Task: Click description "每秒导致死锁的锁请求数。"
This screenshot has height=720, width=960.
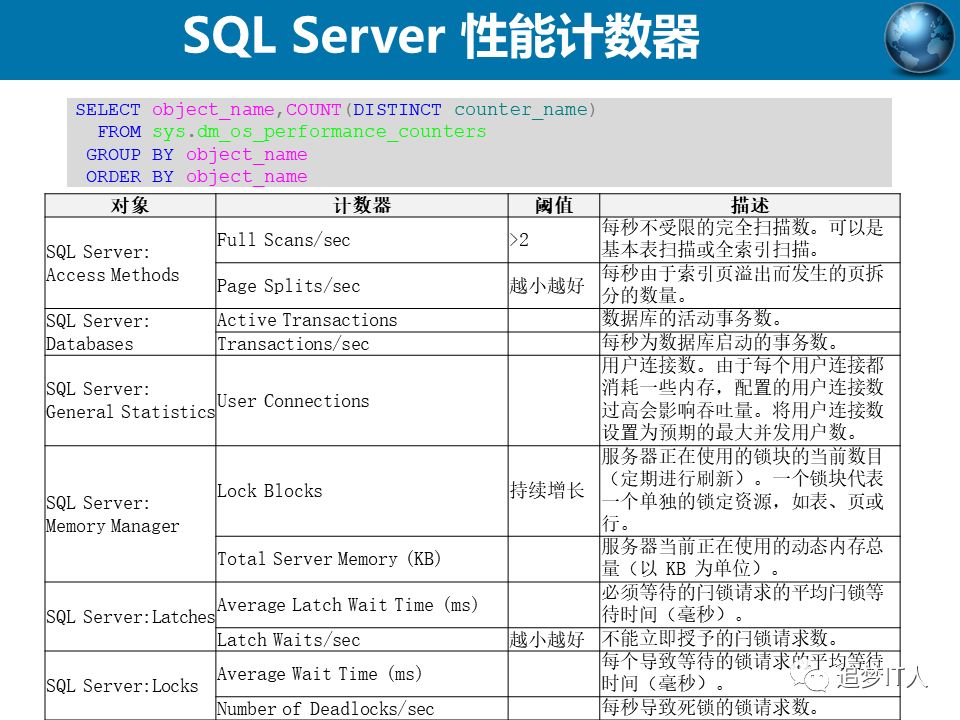Action: coord(710,707)
